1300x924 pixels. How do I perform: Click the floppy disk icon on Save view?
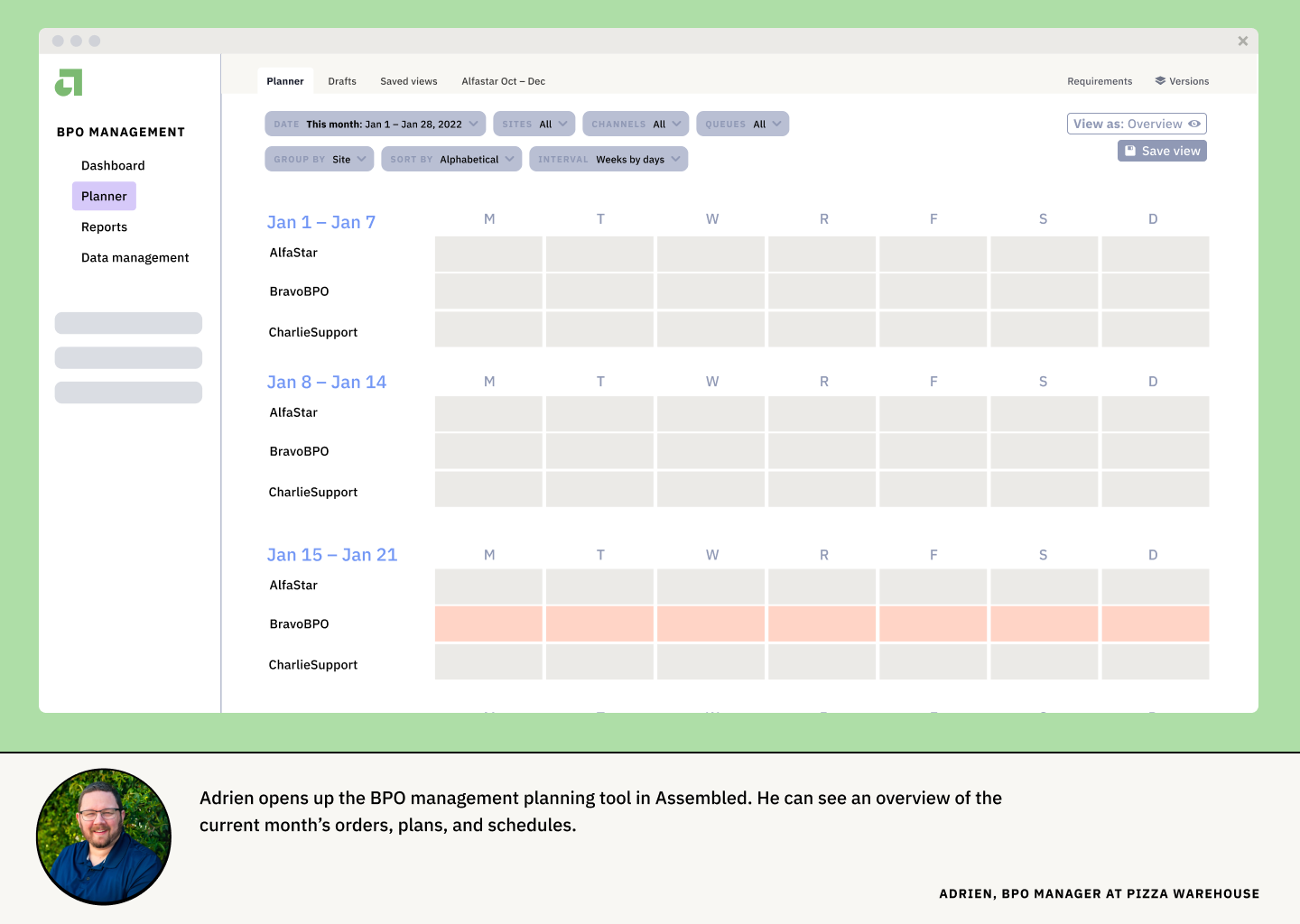click(x=1130, y=151)
